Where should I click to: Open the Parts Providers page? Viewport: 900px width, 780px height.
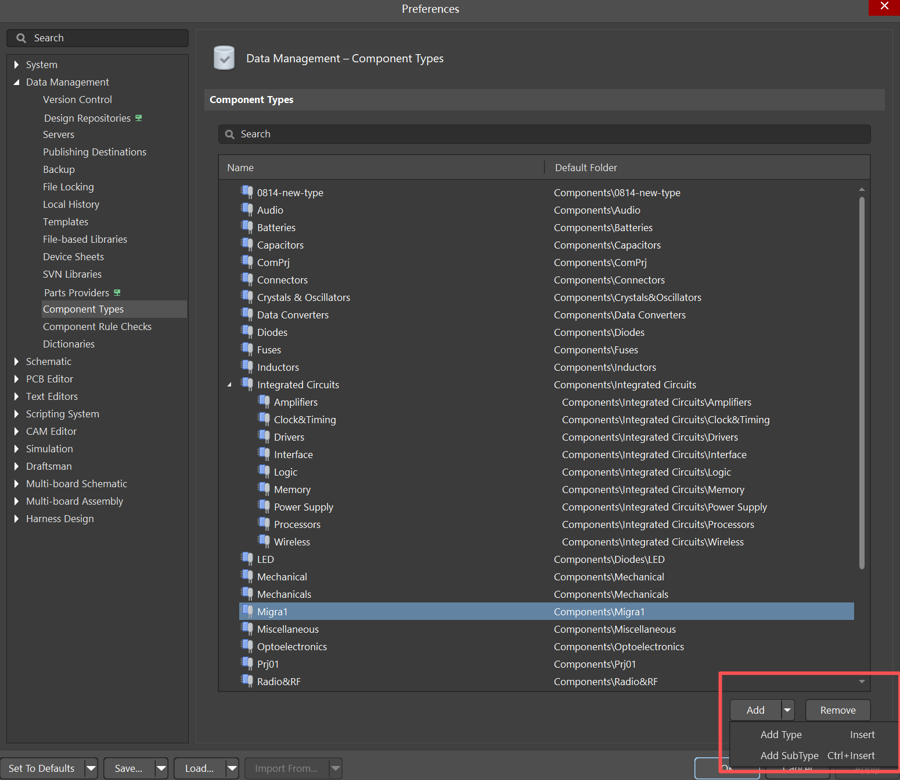point(76,292)
